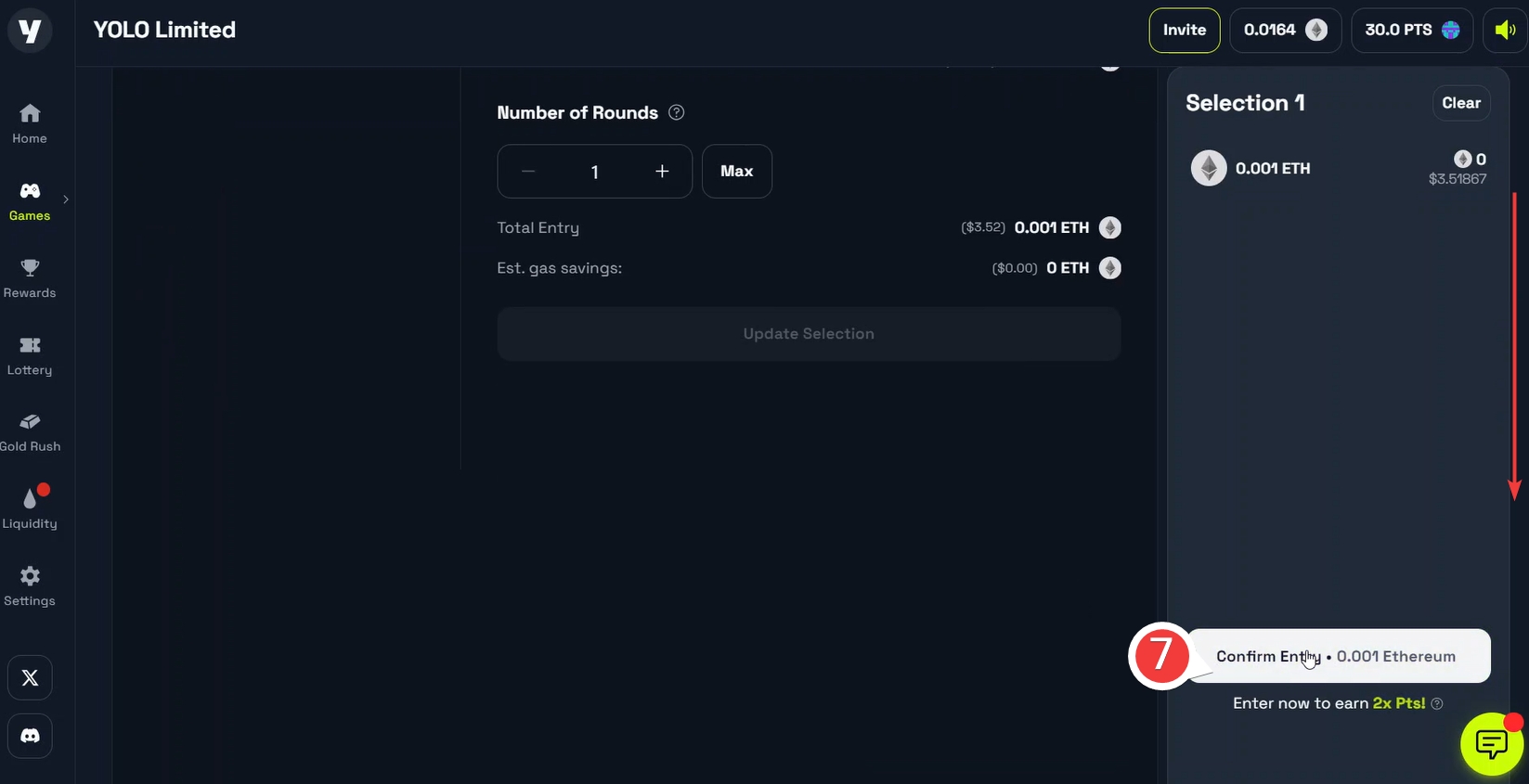Decrease rounds with the minus stepper

[528, 172]
